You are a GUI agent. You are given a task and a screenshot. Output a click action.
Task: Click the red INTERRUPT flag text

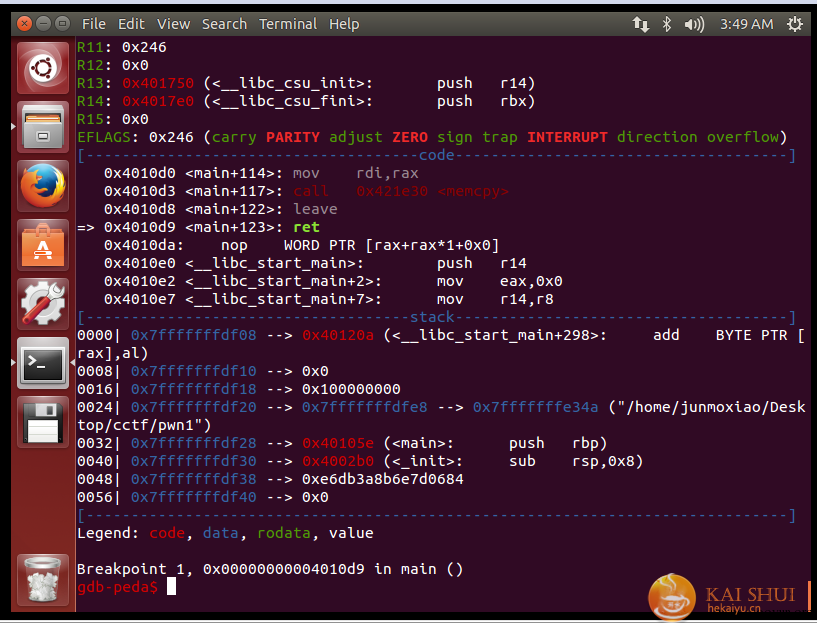(x=567, y=137)
